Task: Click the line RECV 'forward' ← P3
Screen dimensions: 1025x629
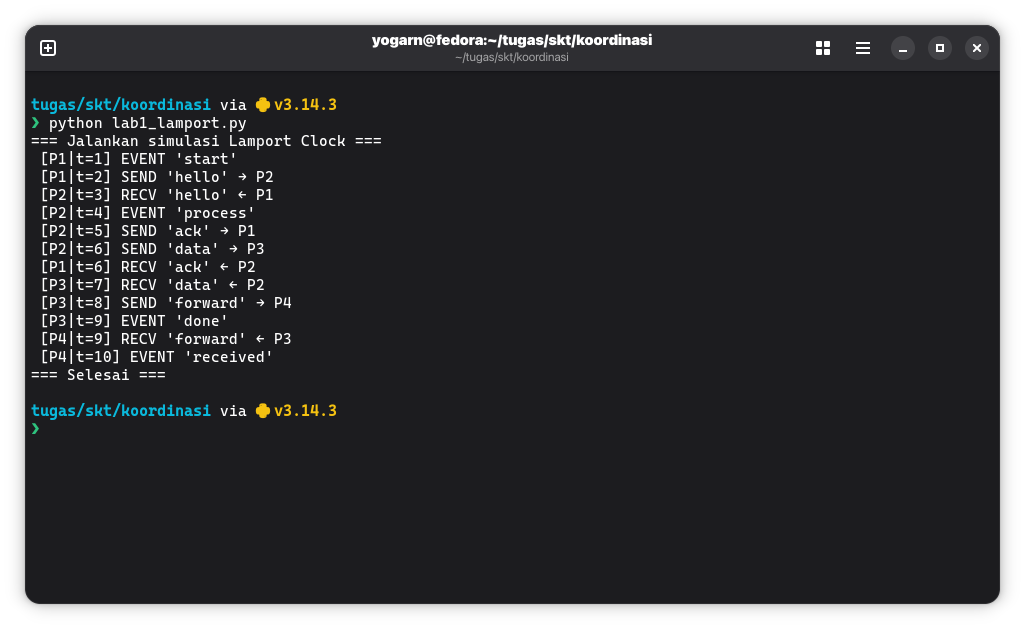Action: point(166,339)
